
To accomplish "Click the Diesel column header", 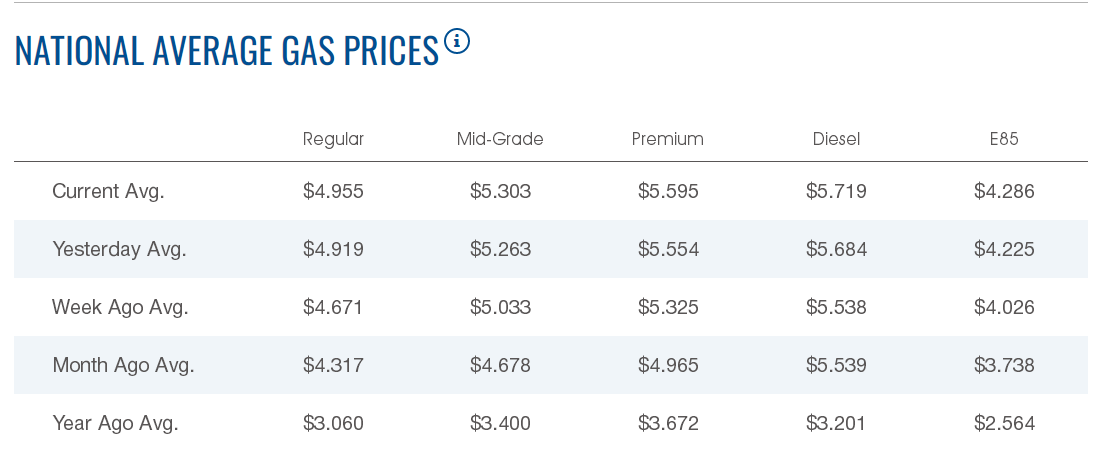I will pos(836,139).
